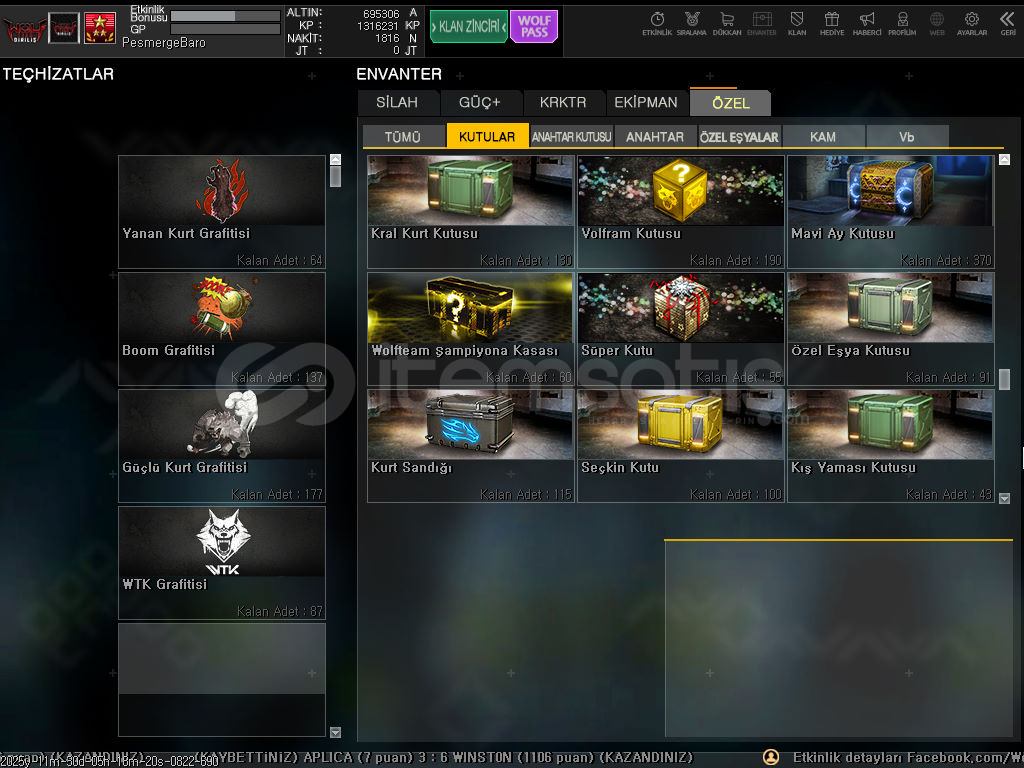Click the Etkinlik Bonusu progress bar
The height and width of the screenshot is (768, 1024).
click(225, 16)
